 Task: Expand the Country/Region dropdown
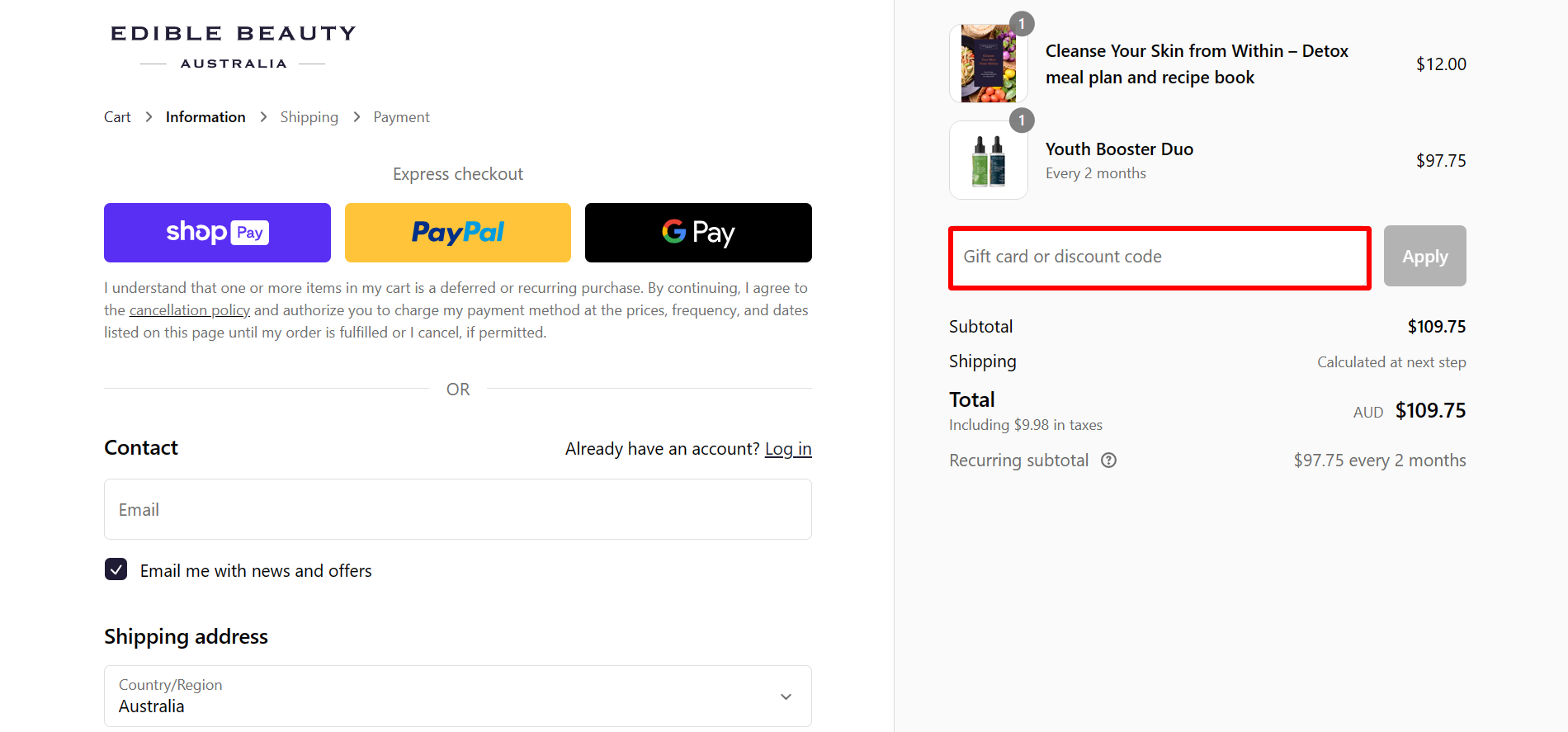pos(457,696)
